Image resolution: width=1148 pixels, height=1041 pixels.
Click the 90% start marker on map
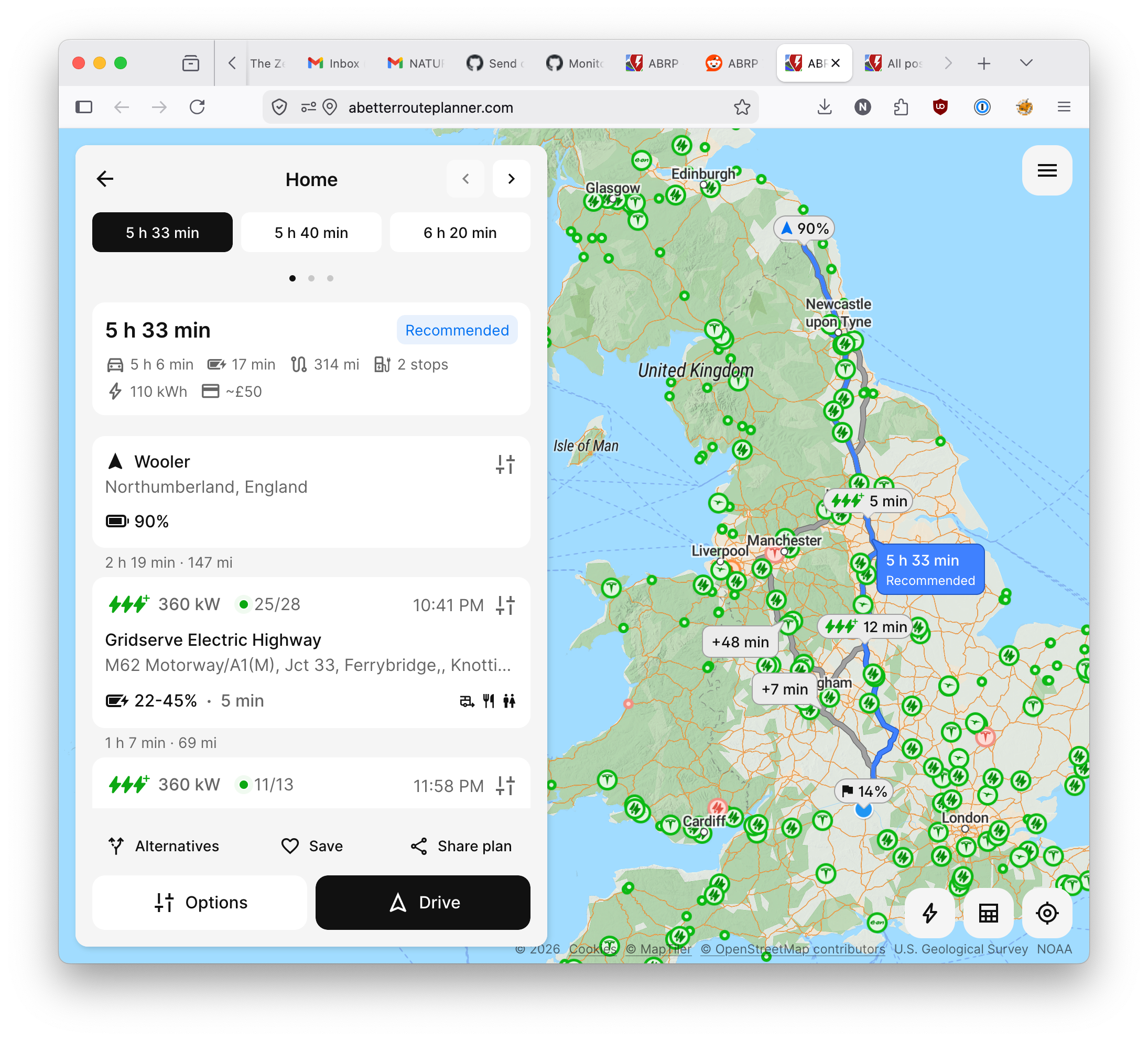pos(804,229)
